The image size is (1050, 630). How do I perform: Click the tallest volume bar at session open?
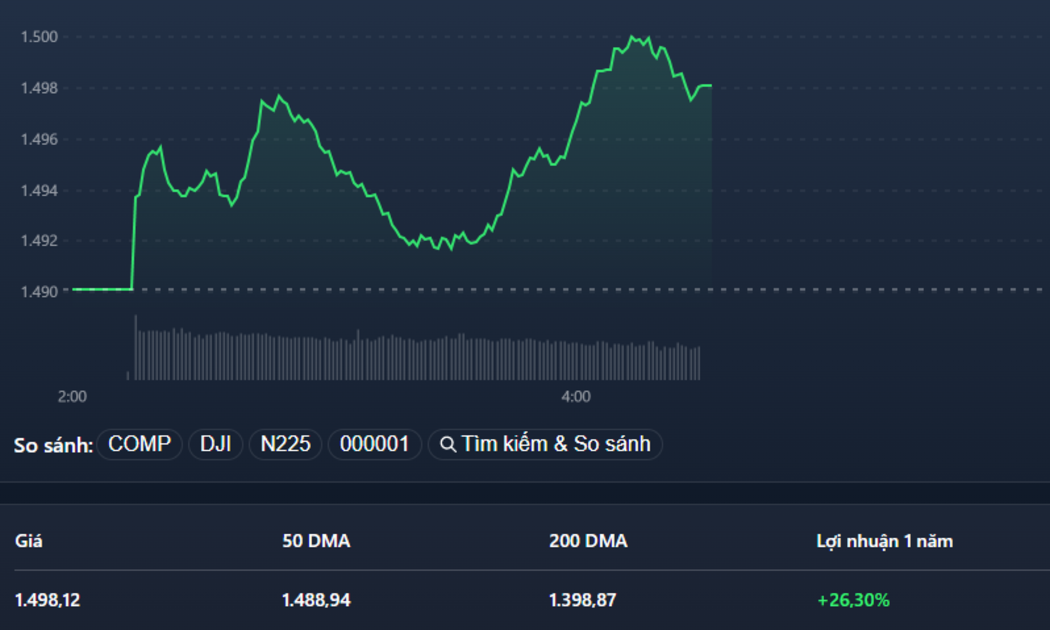click(135, 347)
